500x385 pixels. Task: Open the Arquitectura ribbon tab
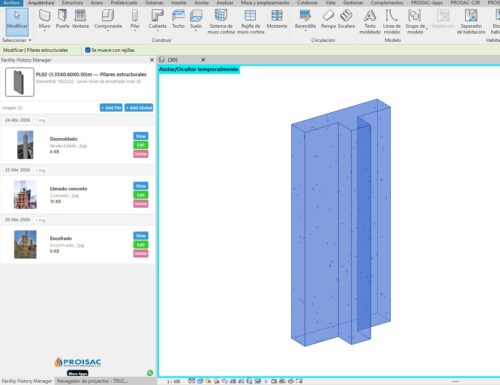coord(41,3)
